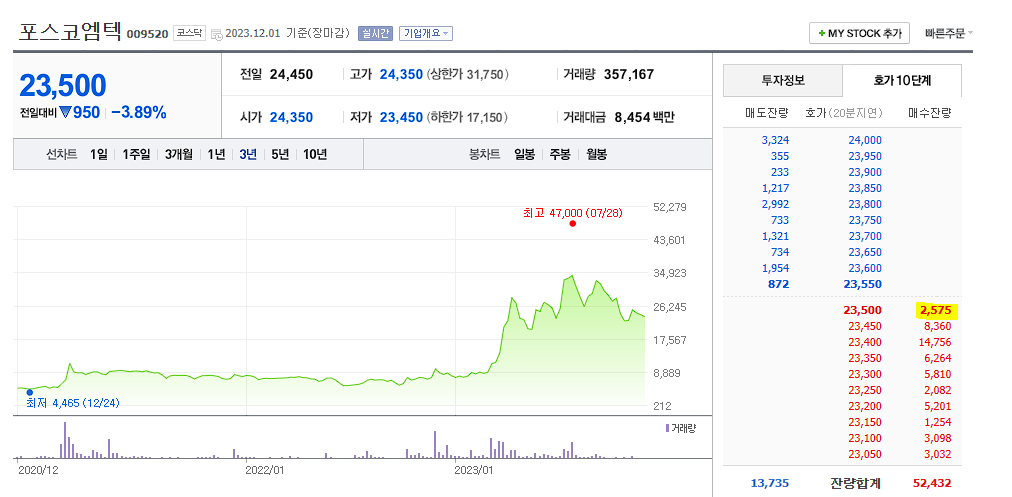Image resolution: width=1012 pixels, height=497 pixels.
Task: Click the 매수잔량 column header
Action: pyautogui.click(x=929, y=113)
